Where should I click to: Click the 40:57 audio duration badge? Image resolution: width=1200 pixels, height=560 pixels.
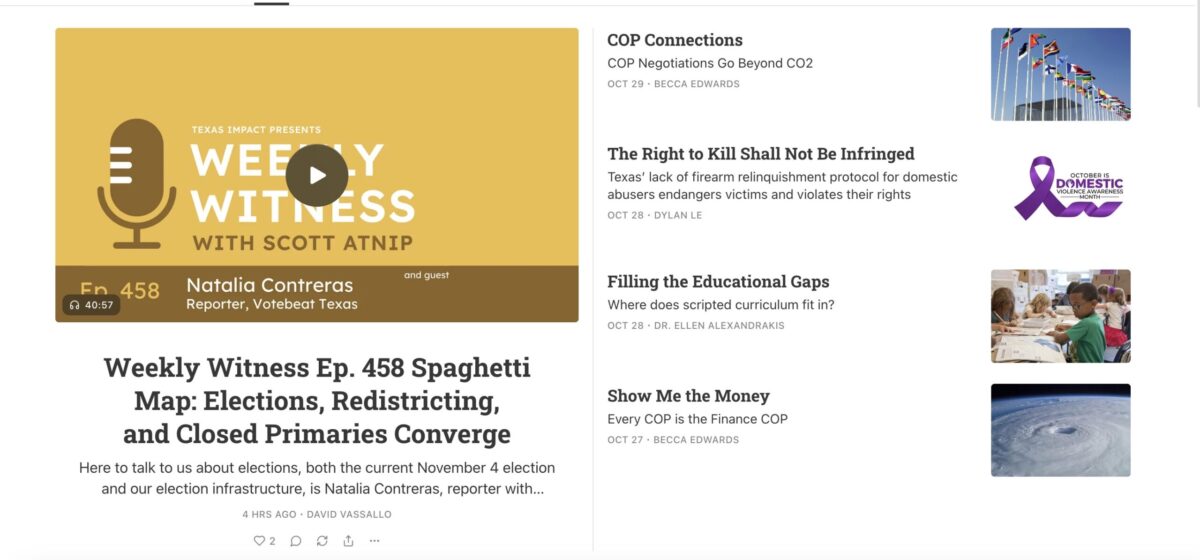[x=92, y=305]
